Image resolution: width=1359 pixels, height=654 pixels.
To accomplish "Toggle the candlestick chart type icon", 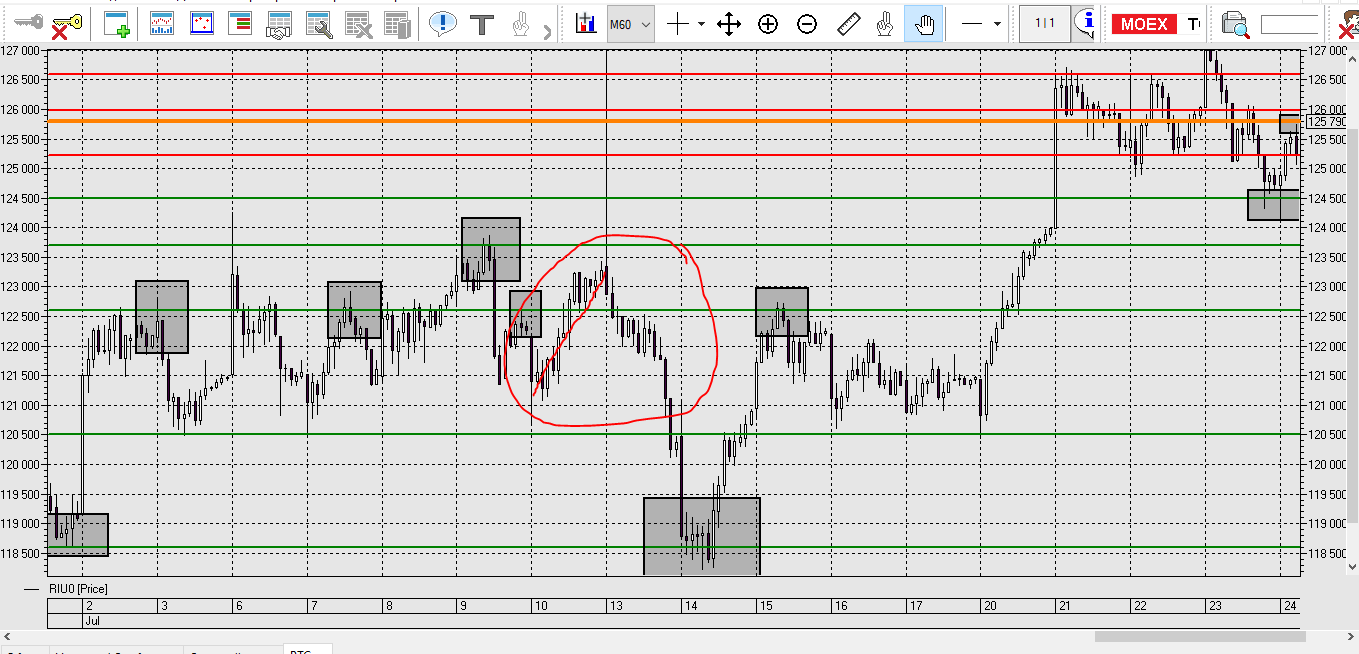I will tap(587, 24).
